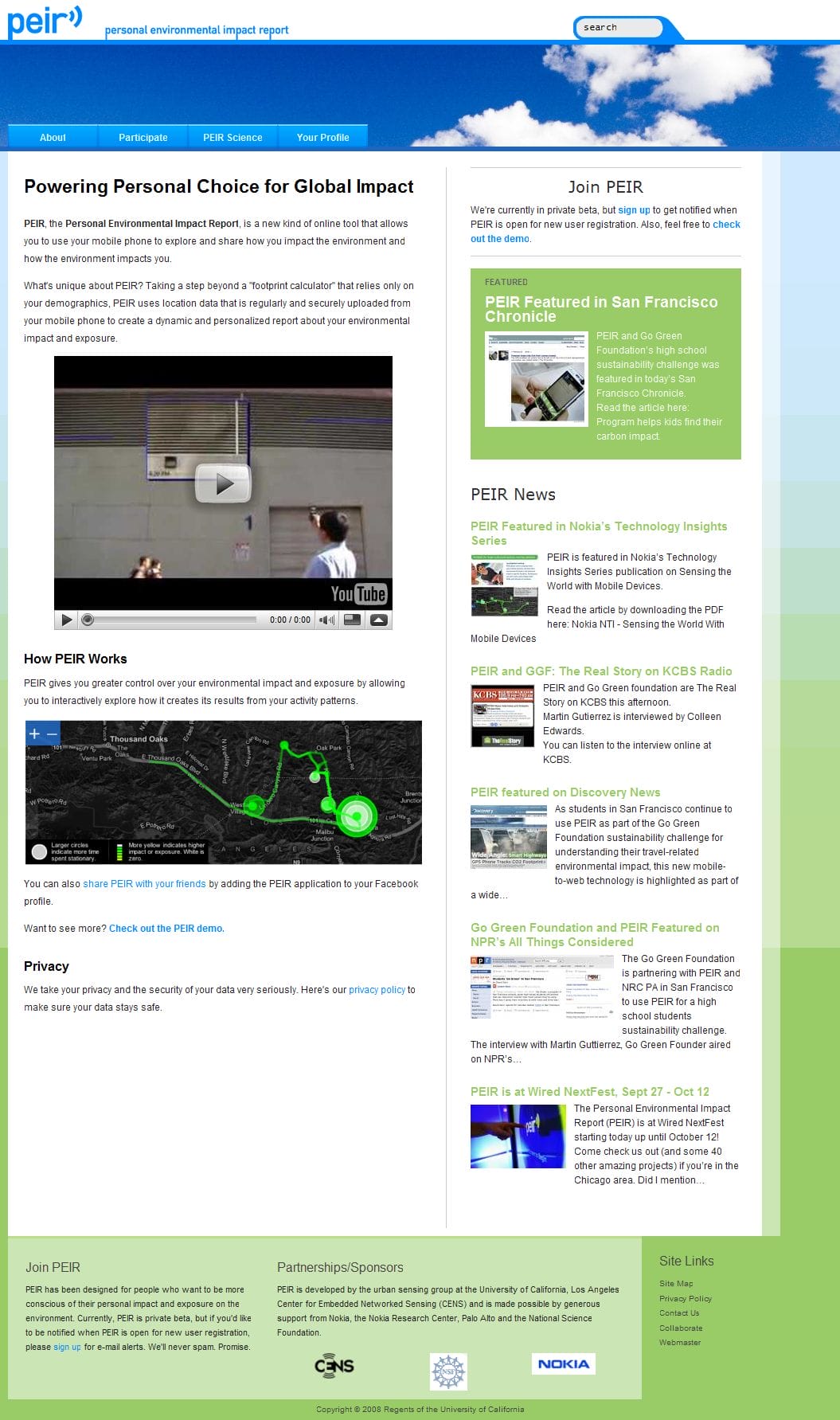The height and width of the screenshot is (1420, 840).
Task: Toggle fullscreen view on the video player
Action: pyautogui.click(x=352, y=620)
